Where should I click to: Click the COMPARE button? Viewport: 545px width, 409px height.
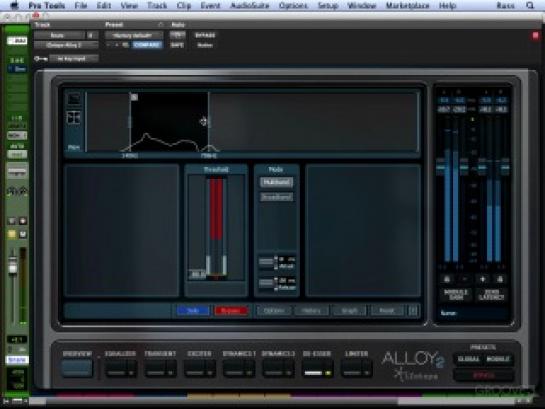[x=147, y=45]
